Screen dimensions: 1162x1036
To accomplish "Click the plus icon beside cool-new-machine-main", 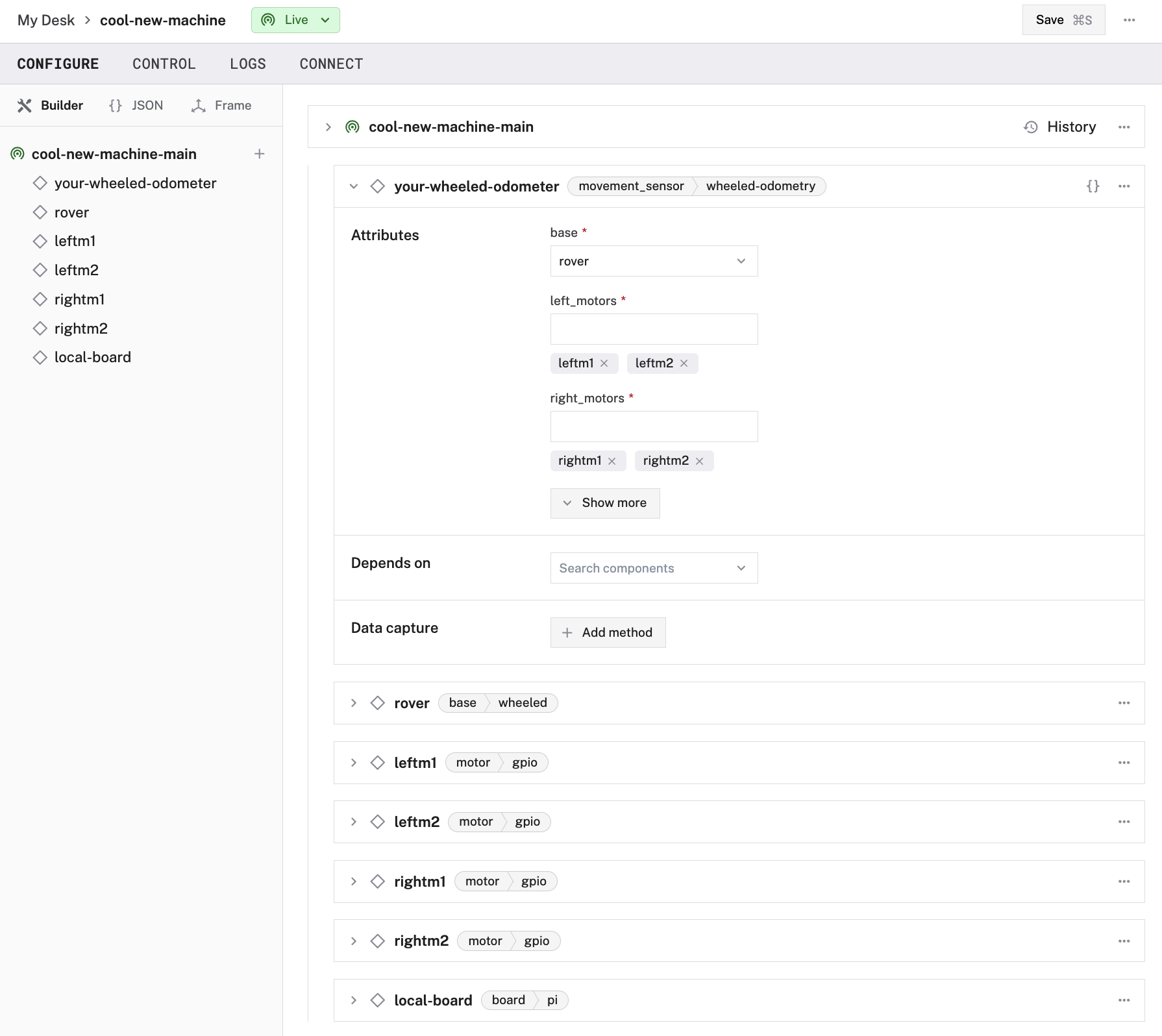I will (x=259, y=154).
